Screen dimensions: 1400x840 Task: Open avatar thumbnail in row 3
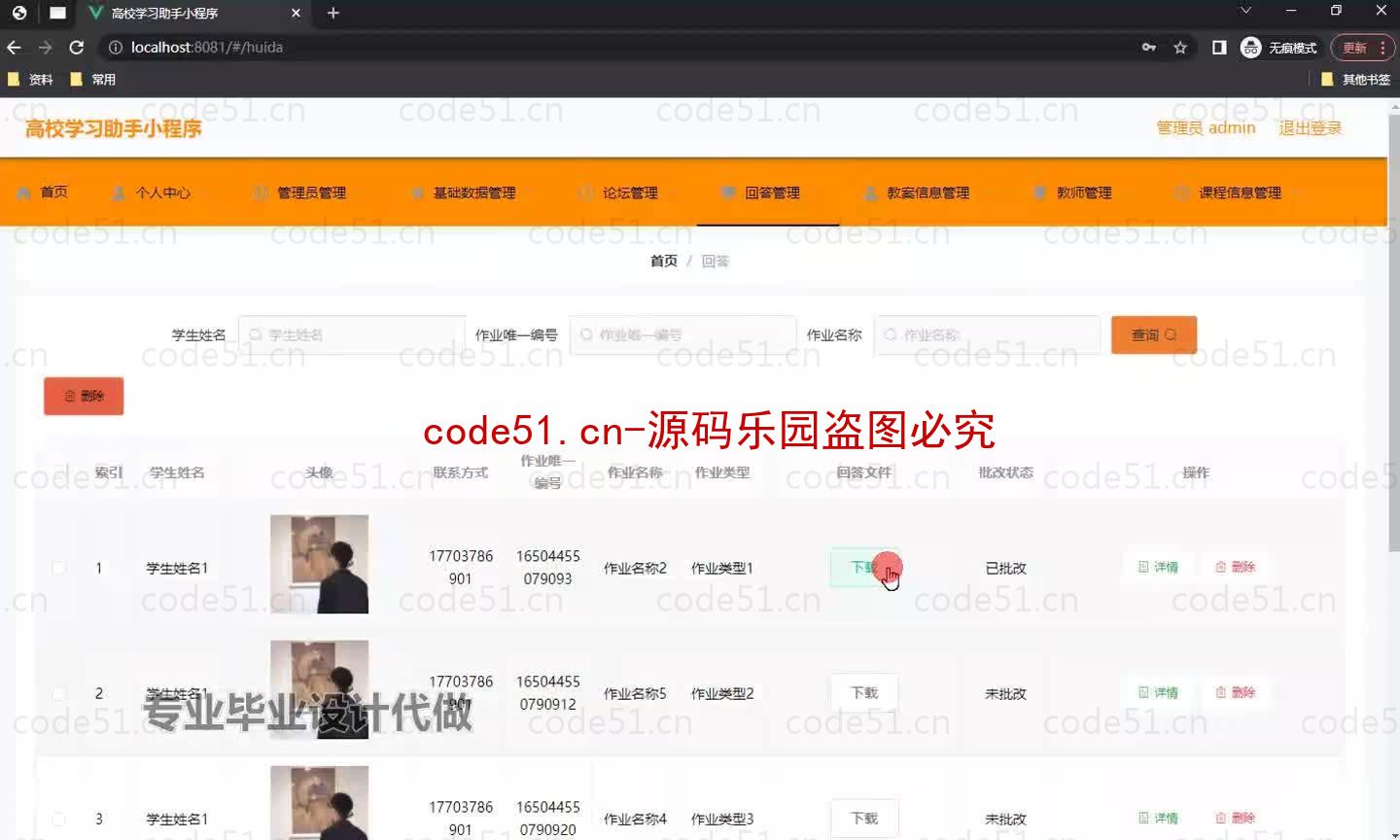(x=319, y=803)
